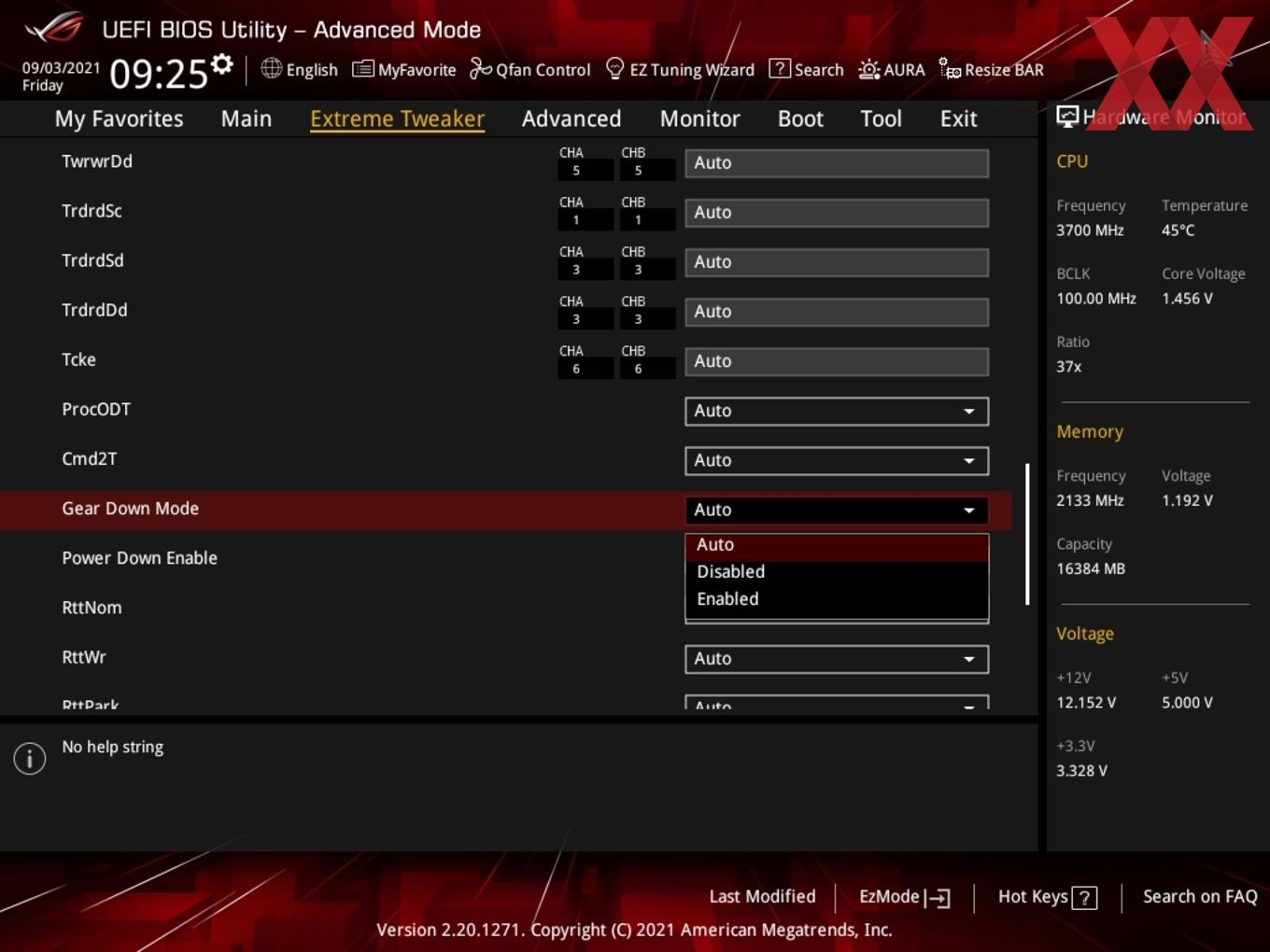Click Last Modified button
The width and height of the screenshot is (1270, 952).
tap(762, 897)
